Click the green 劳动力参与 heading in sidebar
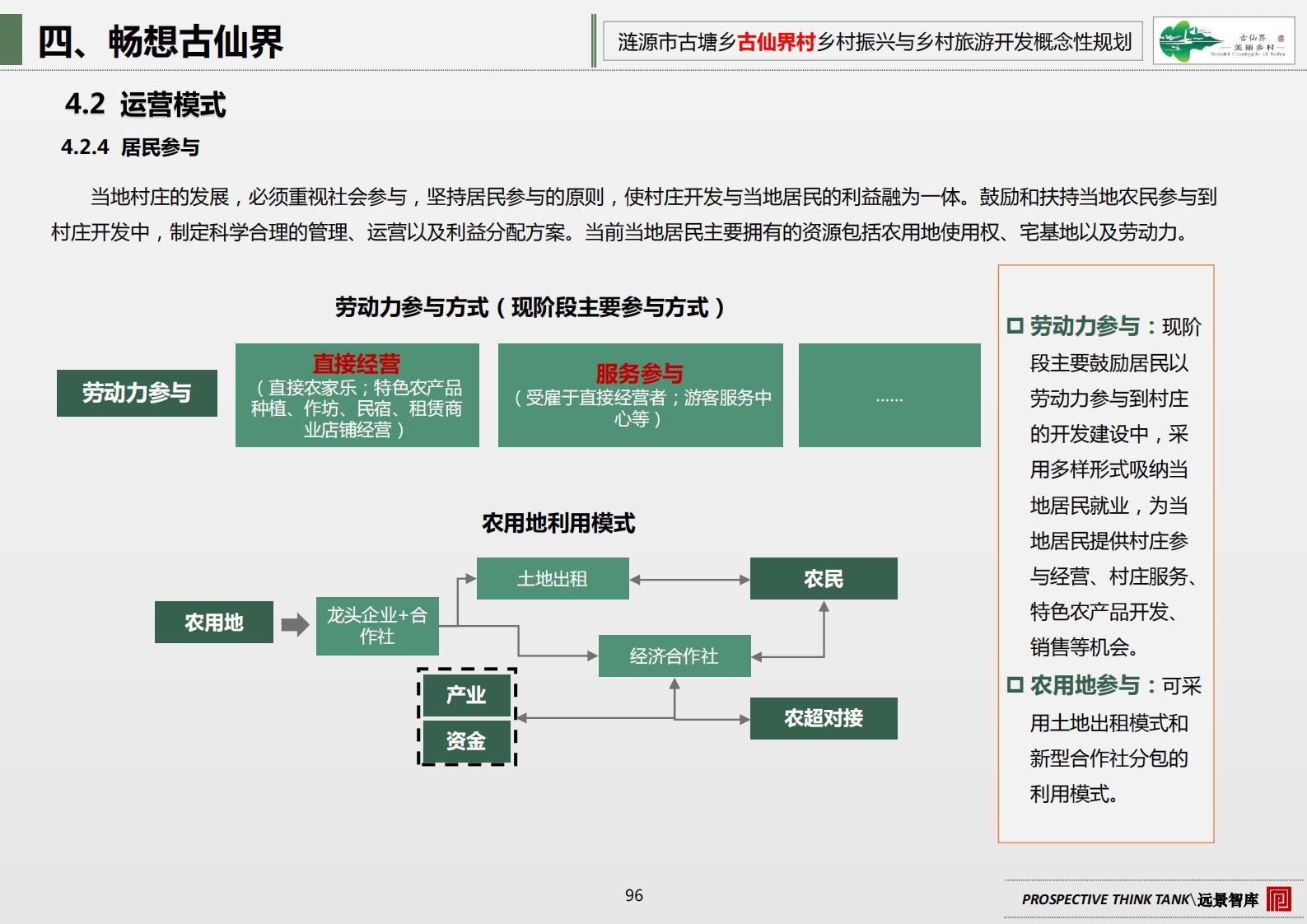This screenshot has width=1307, height=924. (x=1085, y=326)
